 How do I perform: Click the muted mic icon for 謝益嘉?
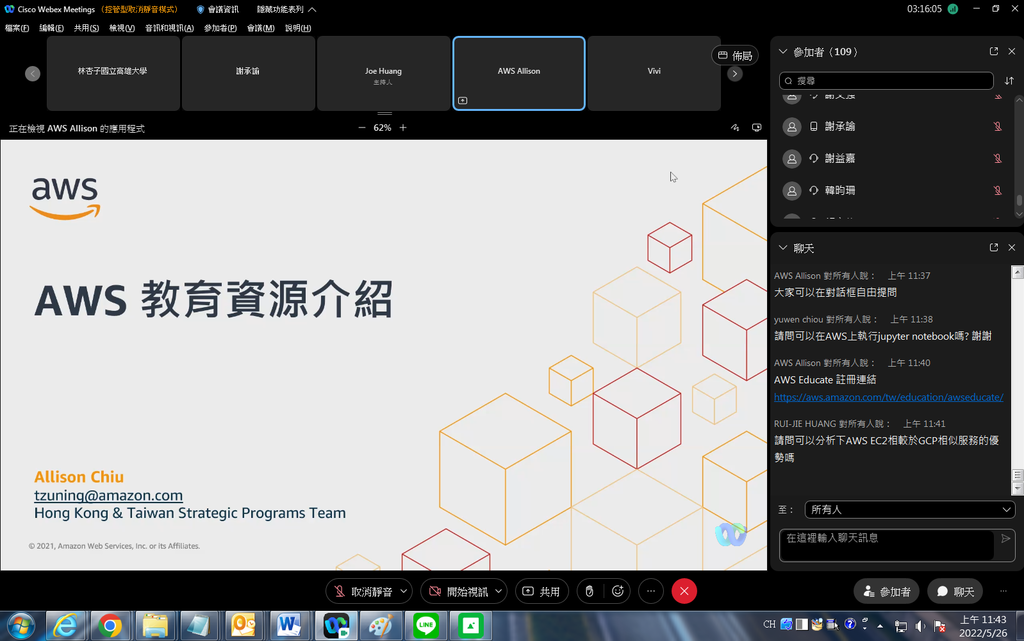[997, 159]
